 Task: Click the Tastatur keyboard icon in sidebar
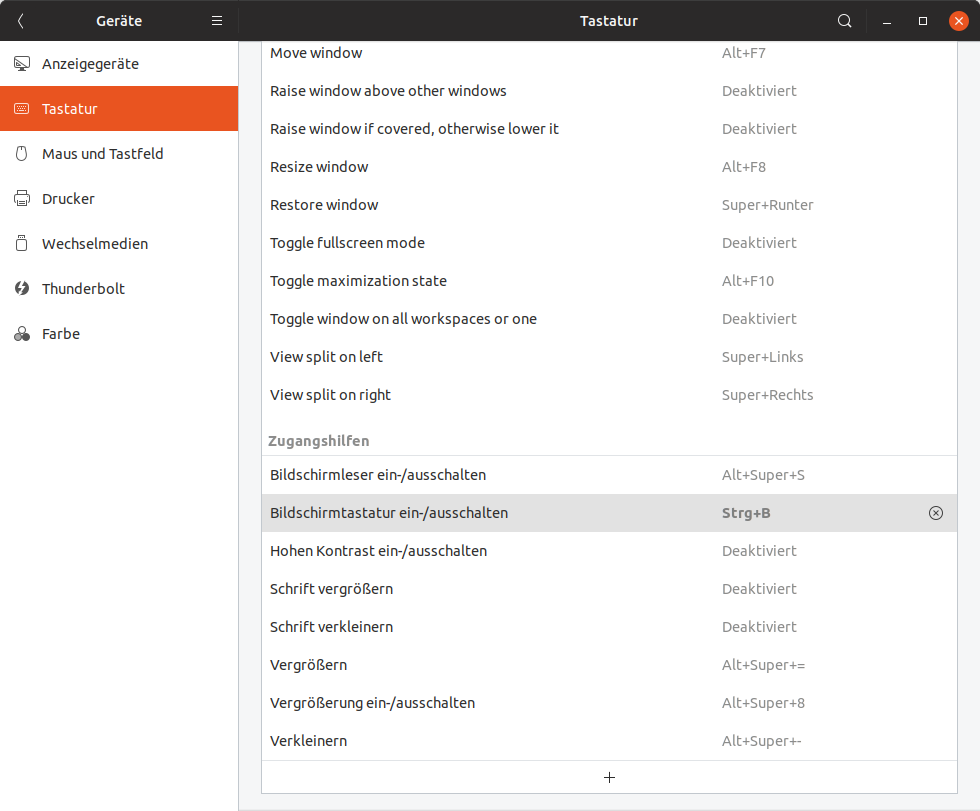[x=22, y=109]
